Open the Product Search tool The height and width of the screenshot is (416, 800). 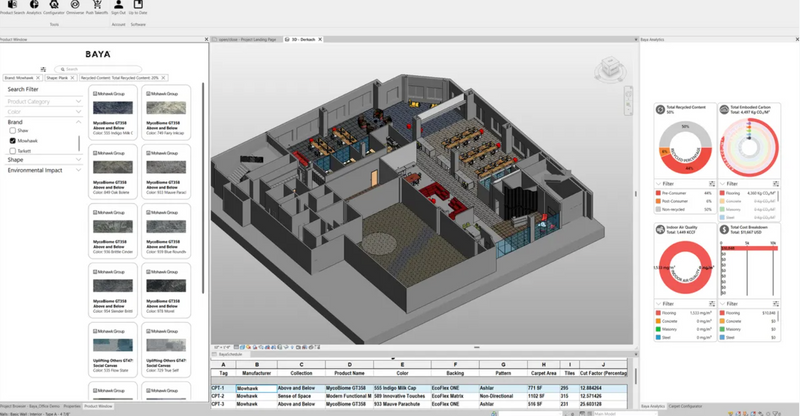[12, 7]
